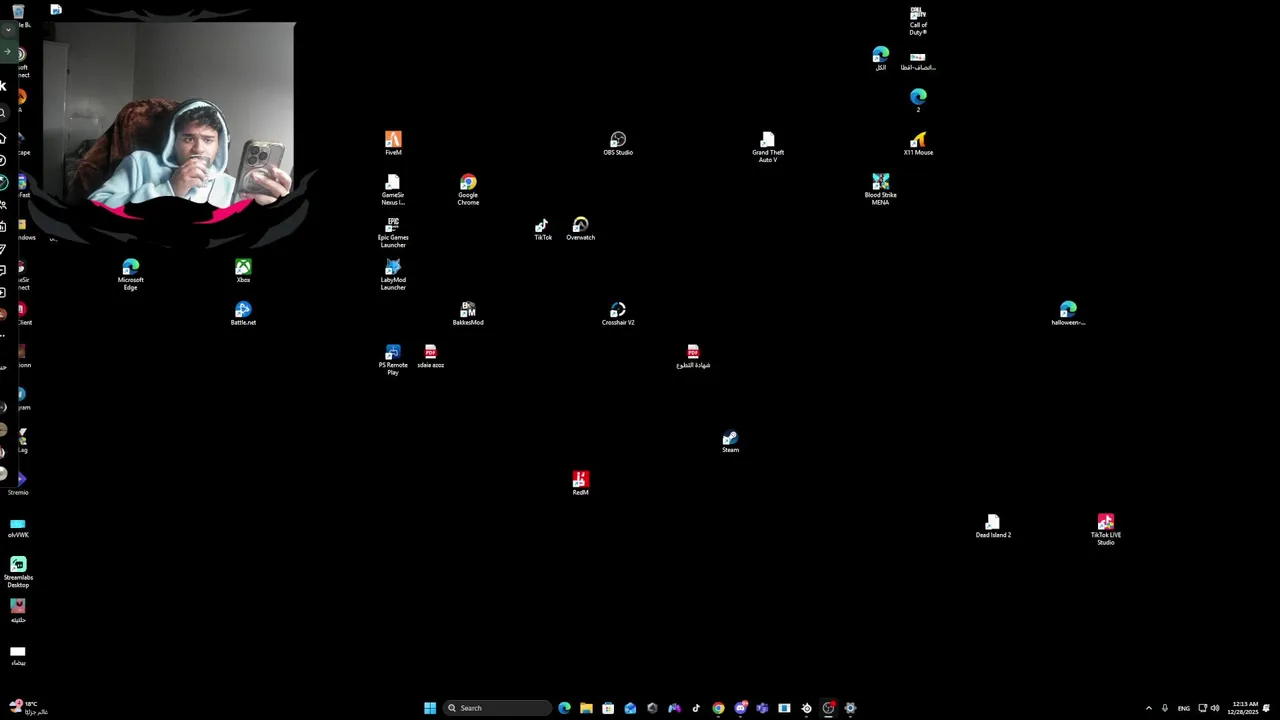Image resolution: width=1280 pixels, height=720 pixels.
Task: Open File Explorer from the taskbar
Action: [586, 708]
